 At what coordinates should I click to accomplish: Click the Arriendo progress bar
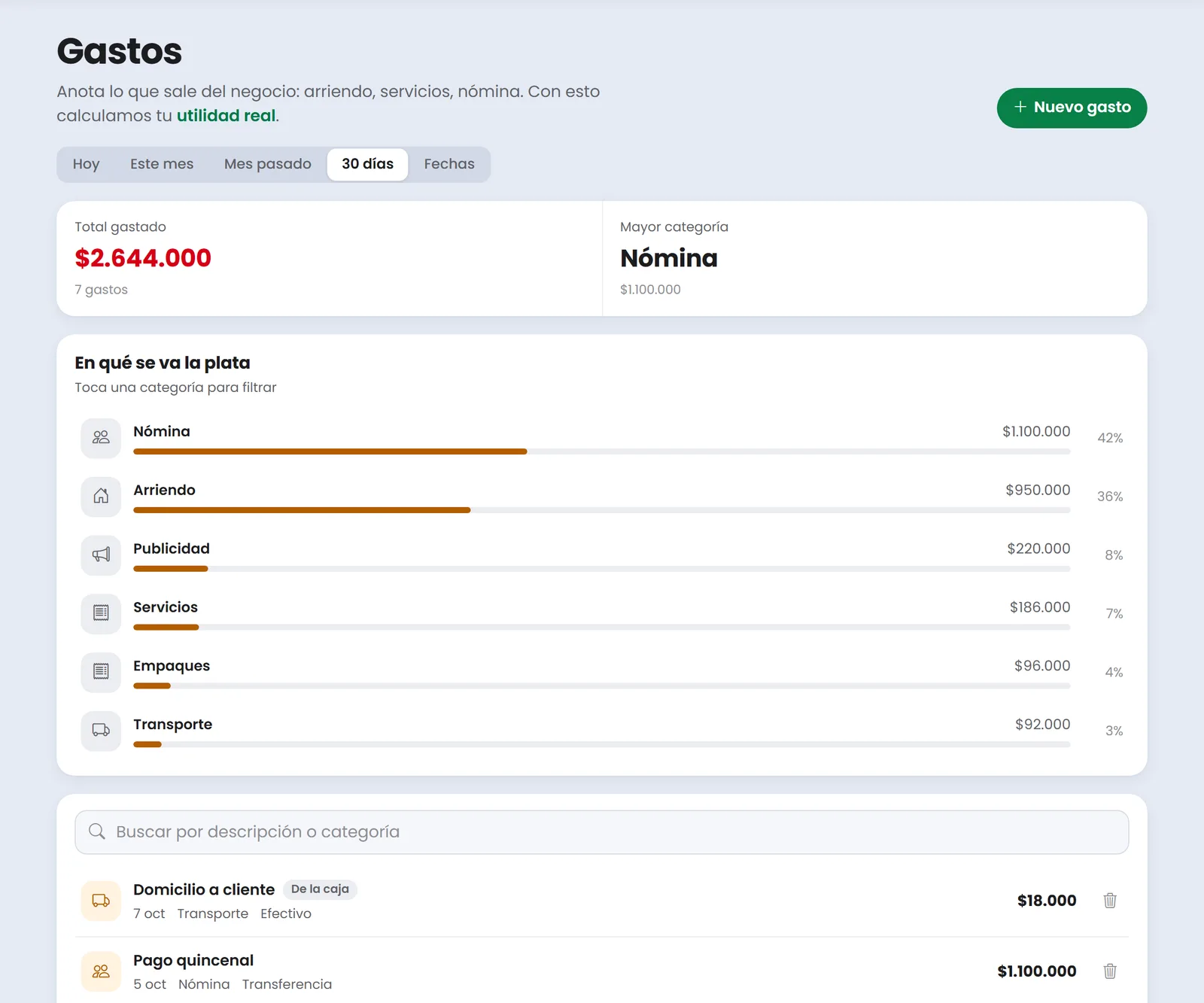pyautogui.click(x=601, y=510)
